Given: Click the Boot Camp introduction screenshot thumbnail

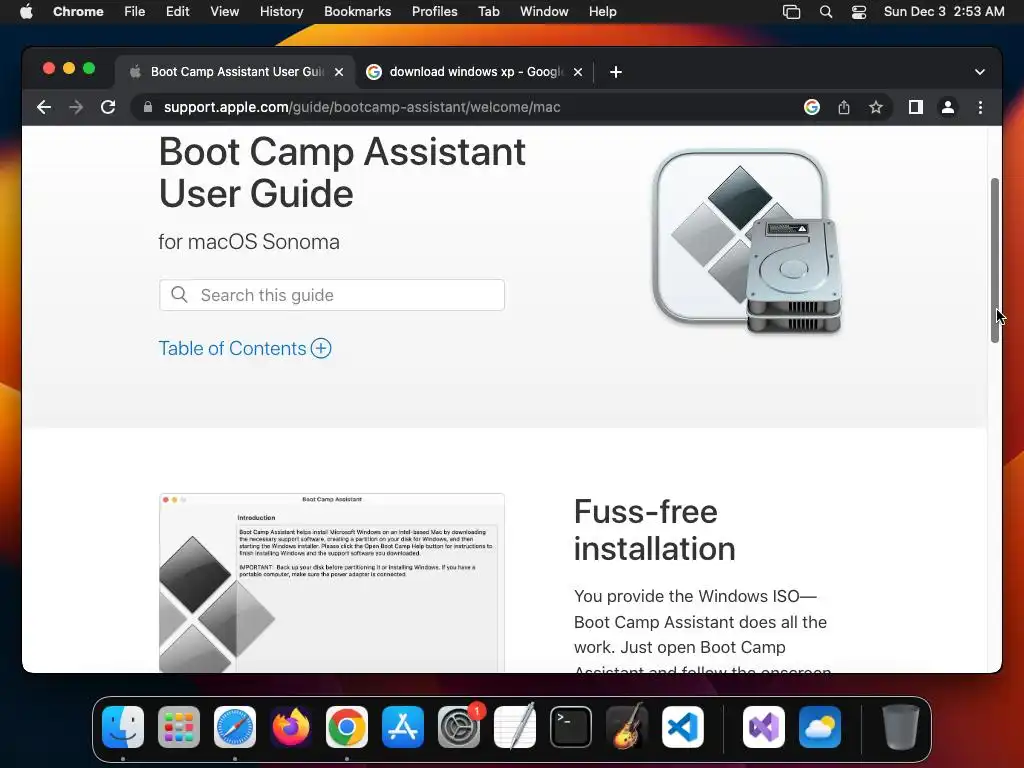Looking at the screenshot, I should [332, 583].
